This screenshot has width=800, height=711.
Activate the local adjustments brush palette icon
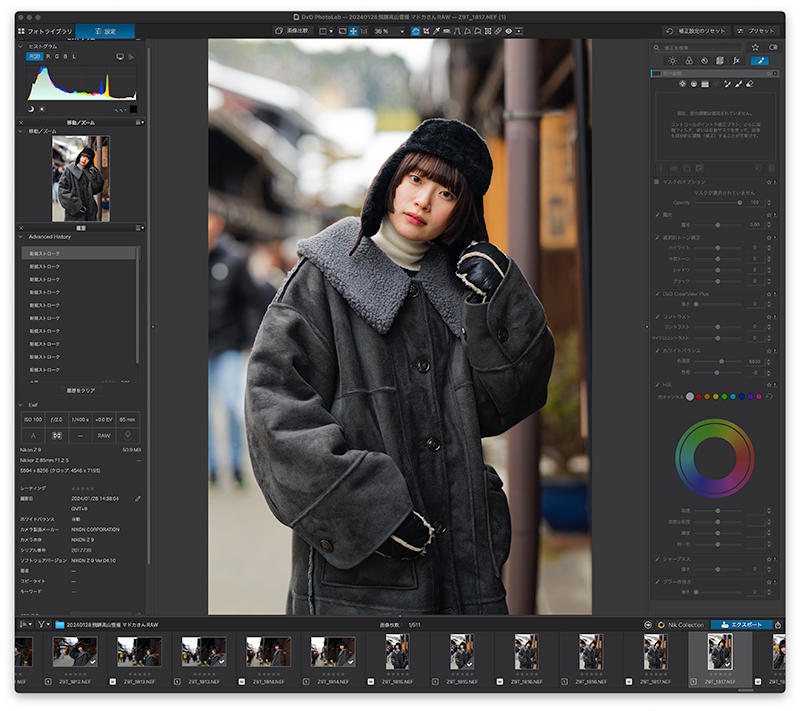click(760, 61)
